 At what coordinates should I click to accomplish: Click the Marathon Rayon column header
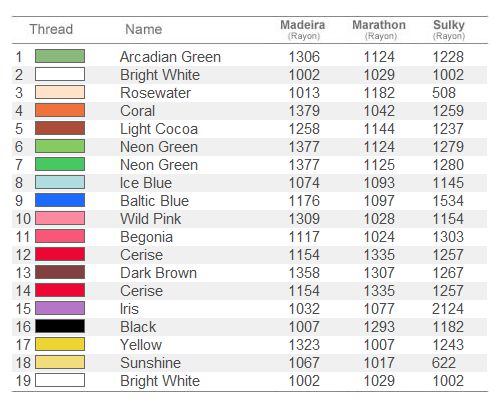(x=379, y=29)
